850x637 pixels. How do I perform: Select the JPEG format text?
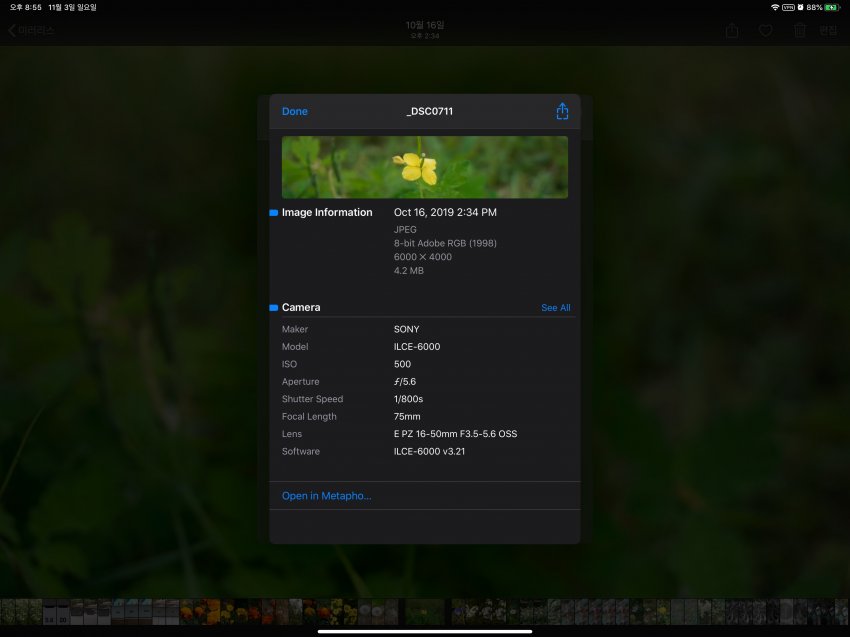point(405,229)
